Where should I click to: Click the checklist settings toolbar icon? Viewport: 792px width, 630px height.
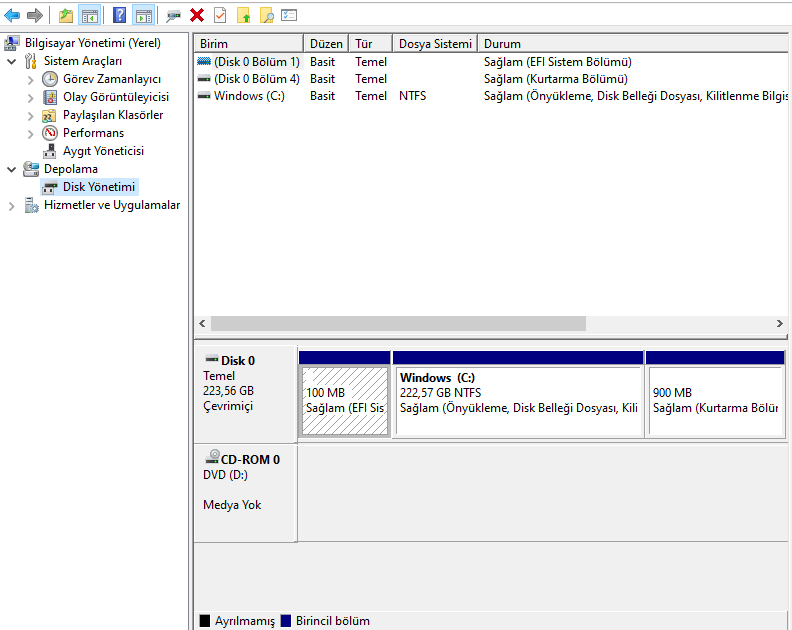(289, 15)
